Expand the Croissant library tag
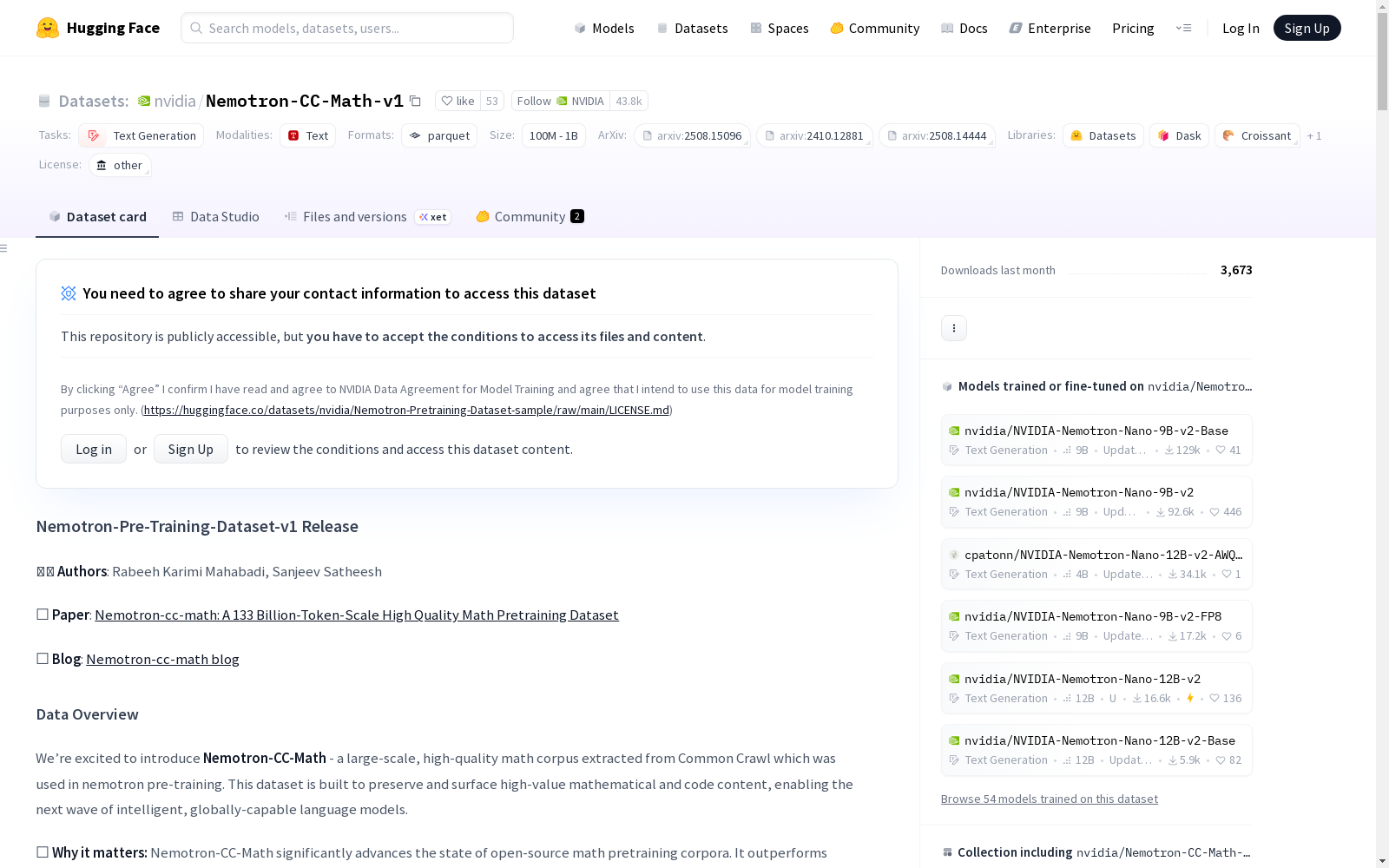The width and height of the screenshot is (1389, 868). (x=1257, y=135)
